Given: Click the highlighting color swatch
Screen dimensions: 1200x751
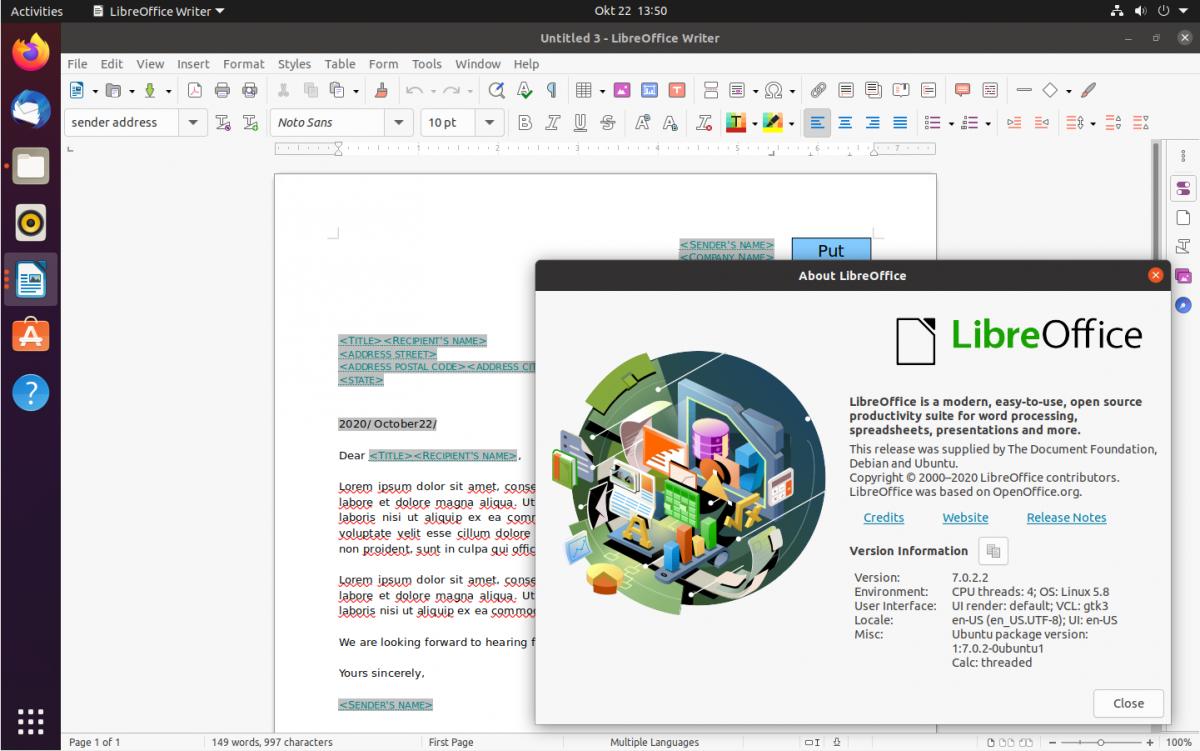Looking at the screenshot, I should coord(771,123).
